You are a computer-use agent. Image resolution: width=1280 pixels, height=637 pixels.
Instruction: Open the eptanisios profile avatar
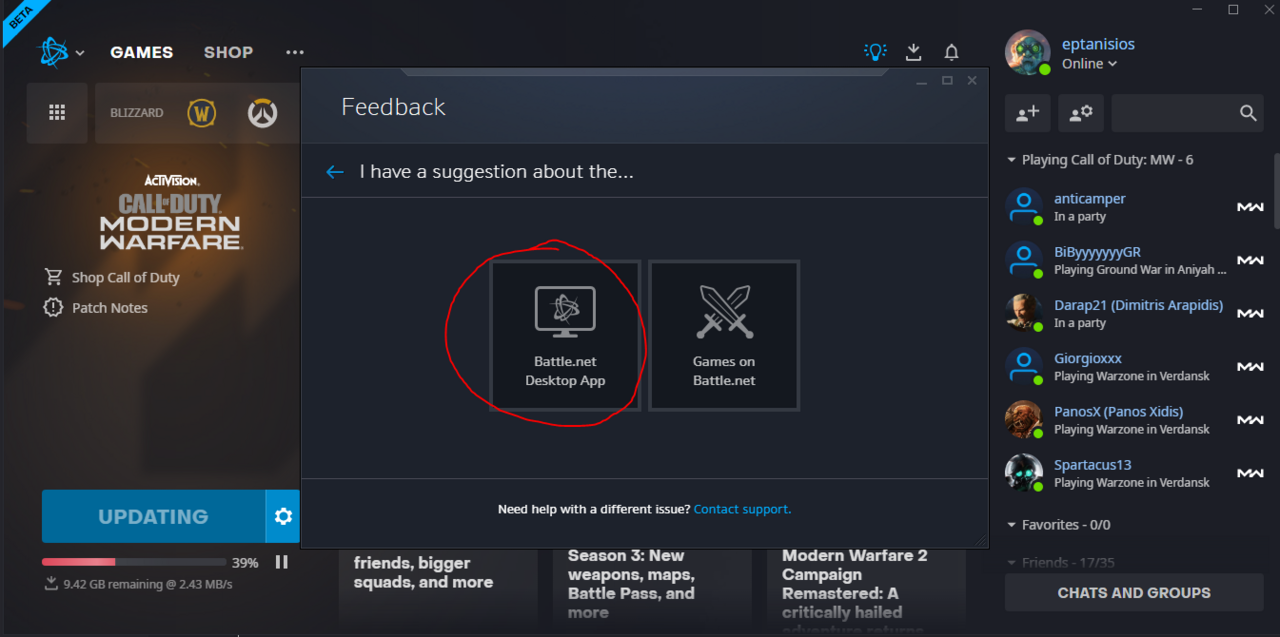click(x=1028, y=53)
